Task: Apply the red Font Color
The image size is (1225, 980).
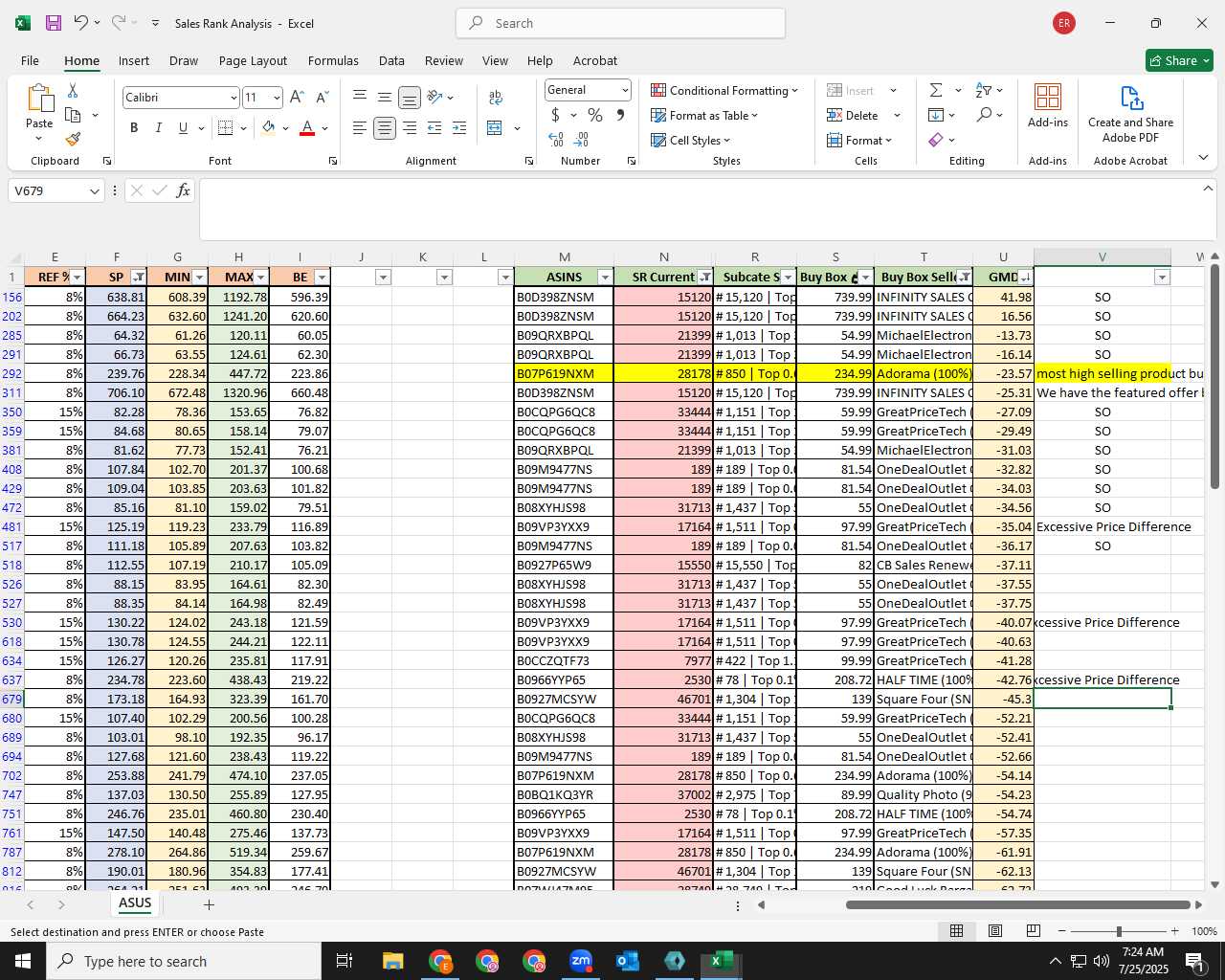Action: pos(307,128)
